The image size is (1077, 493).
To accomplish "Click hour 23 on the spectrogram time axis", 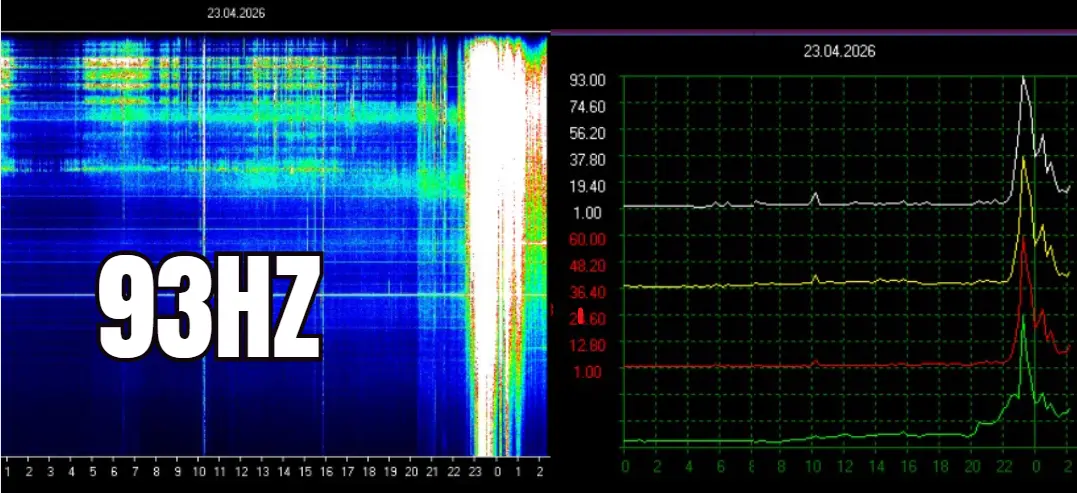I will click(x=475, y=471).
